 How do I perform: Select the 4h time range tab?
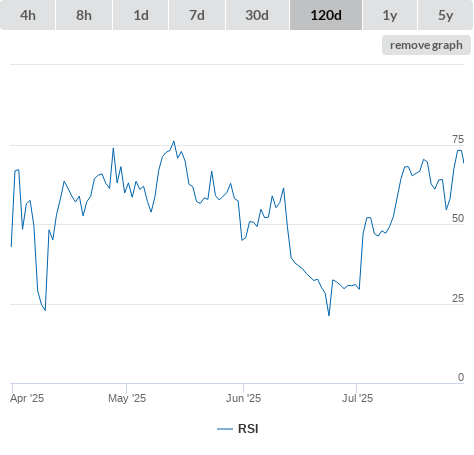coord(28,15)
